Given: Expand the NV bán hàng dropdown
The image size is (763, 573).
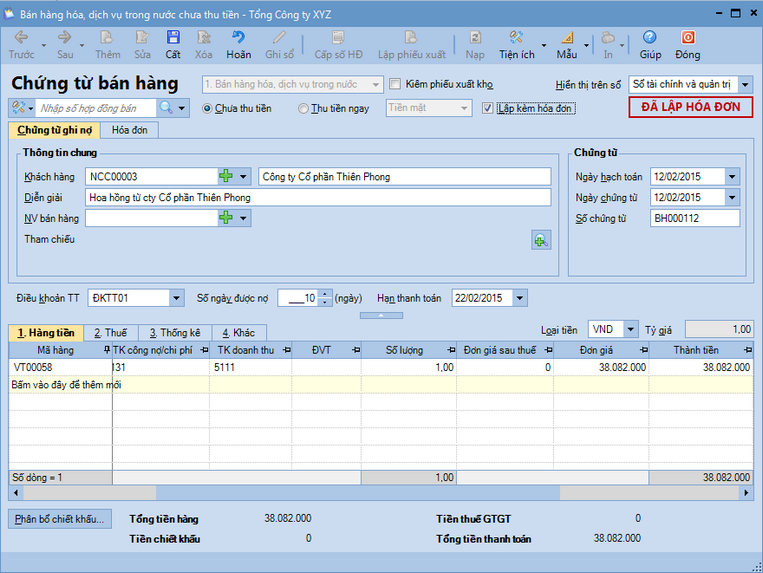Looking at the screenshot, I should point(243,218).
